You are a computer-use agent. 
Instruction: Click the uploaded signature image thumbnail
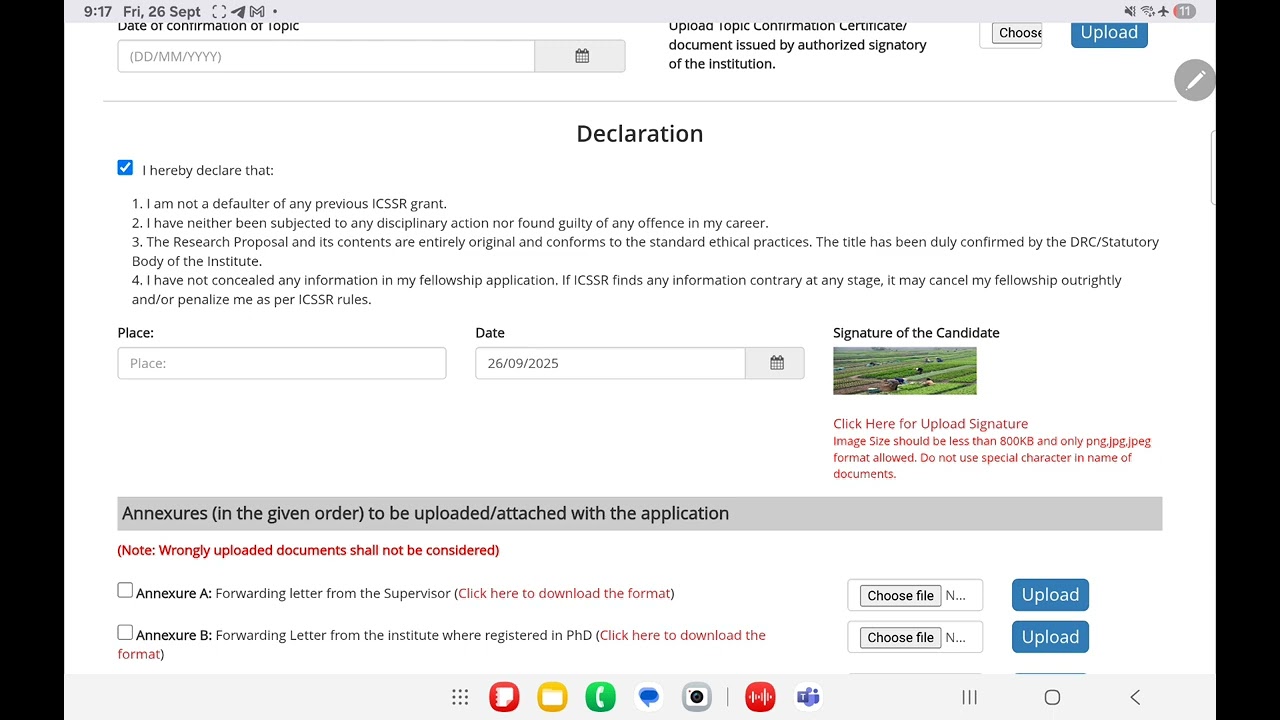pos(905,371)
